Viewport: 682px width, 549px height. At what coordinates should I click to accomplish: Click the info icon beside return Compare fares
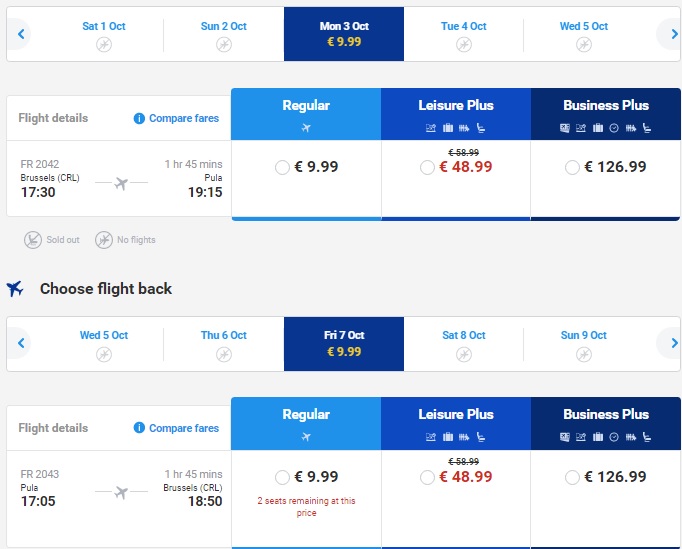(x=139, y=428)
